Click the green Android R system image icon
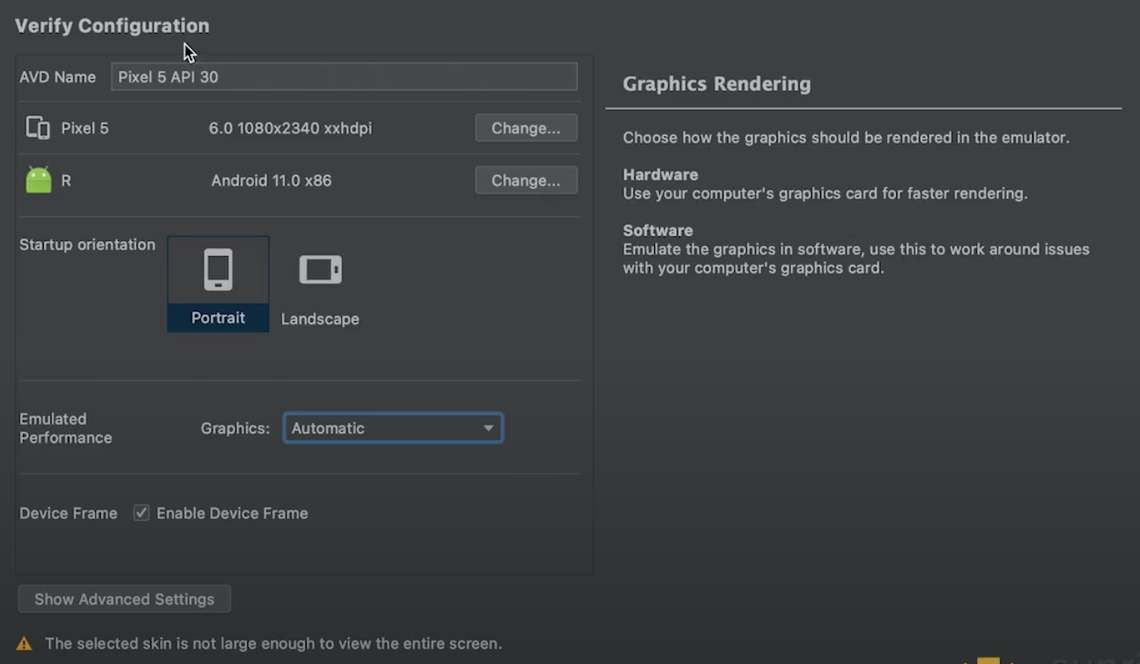 (x=39, y=180)
